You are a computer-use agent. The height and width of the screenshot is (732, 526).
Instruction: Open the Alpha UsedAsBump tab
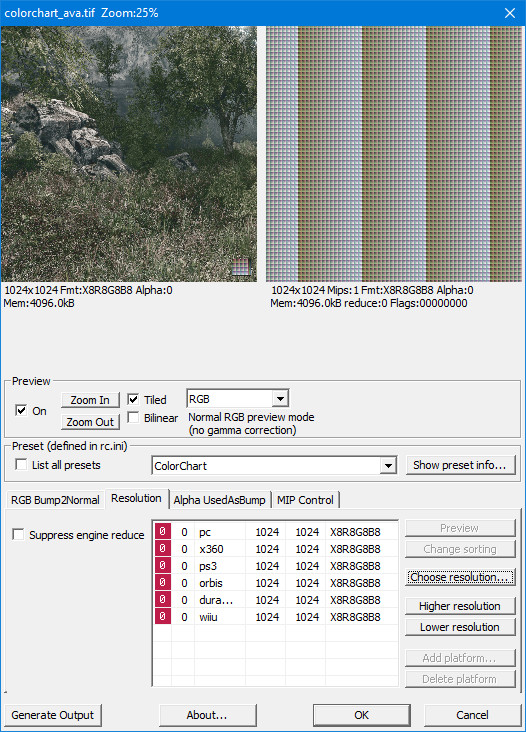tap(219, 500)
